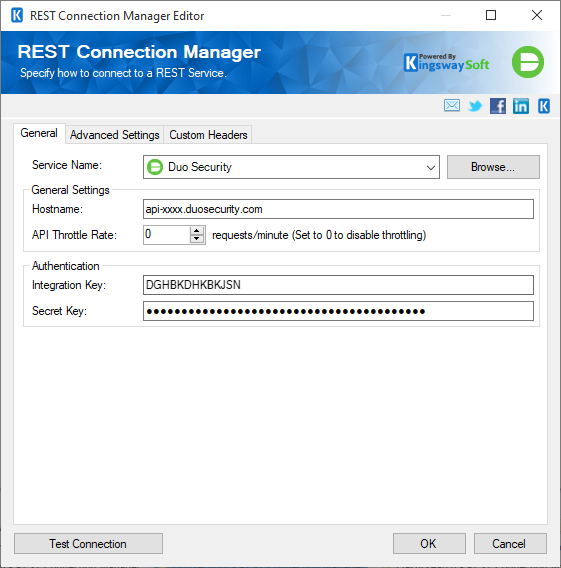
Task: Maximize the REST Connection Manager Editor window
Action: coord(491,15)
